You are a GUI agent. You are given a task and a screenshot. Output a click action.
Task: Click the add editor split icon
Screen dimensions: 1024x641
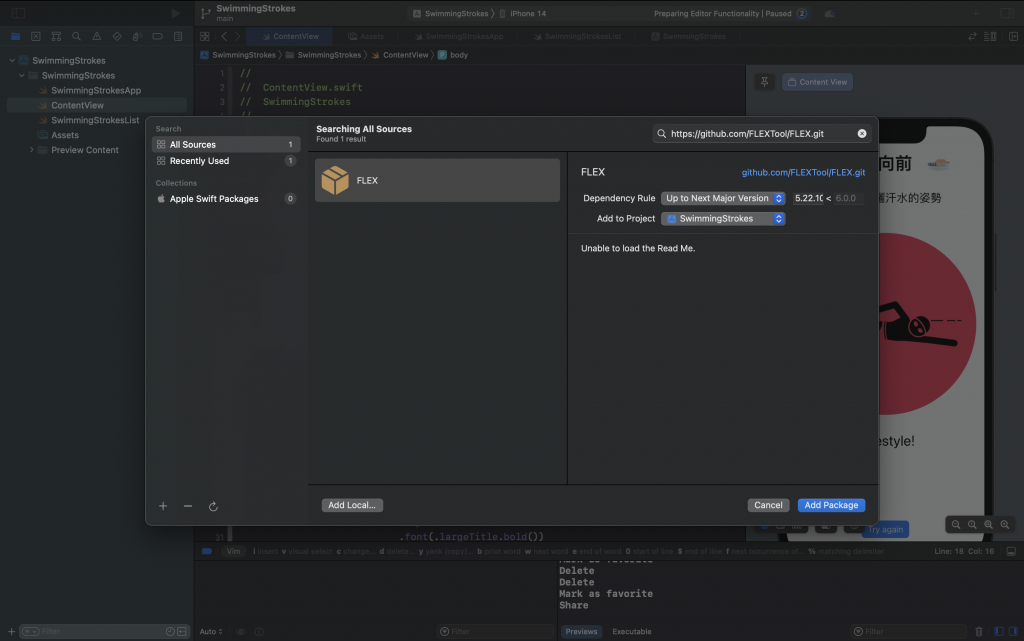coord(1013,37)
